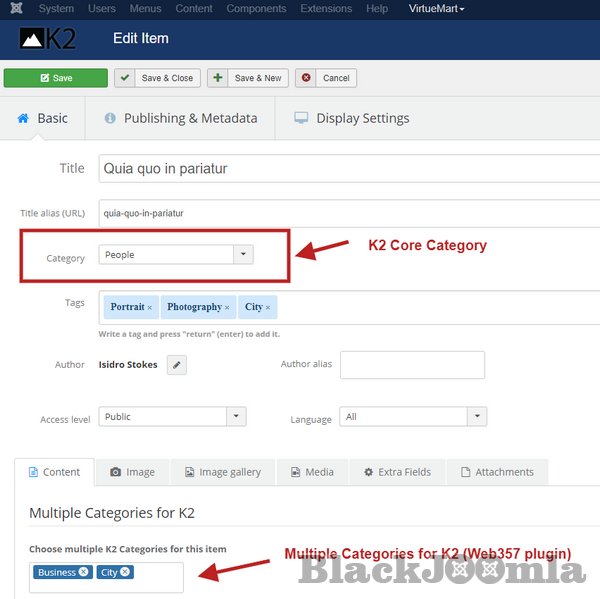Click the Save & Close button
Screen dimensions: 600x599
point(157,78)
